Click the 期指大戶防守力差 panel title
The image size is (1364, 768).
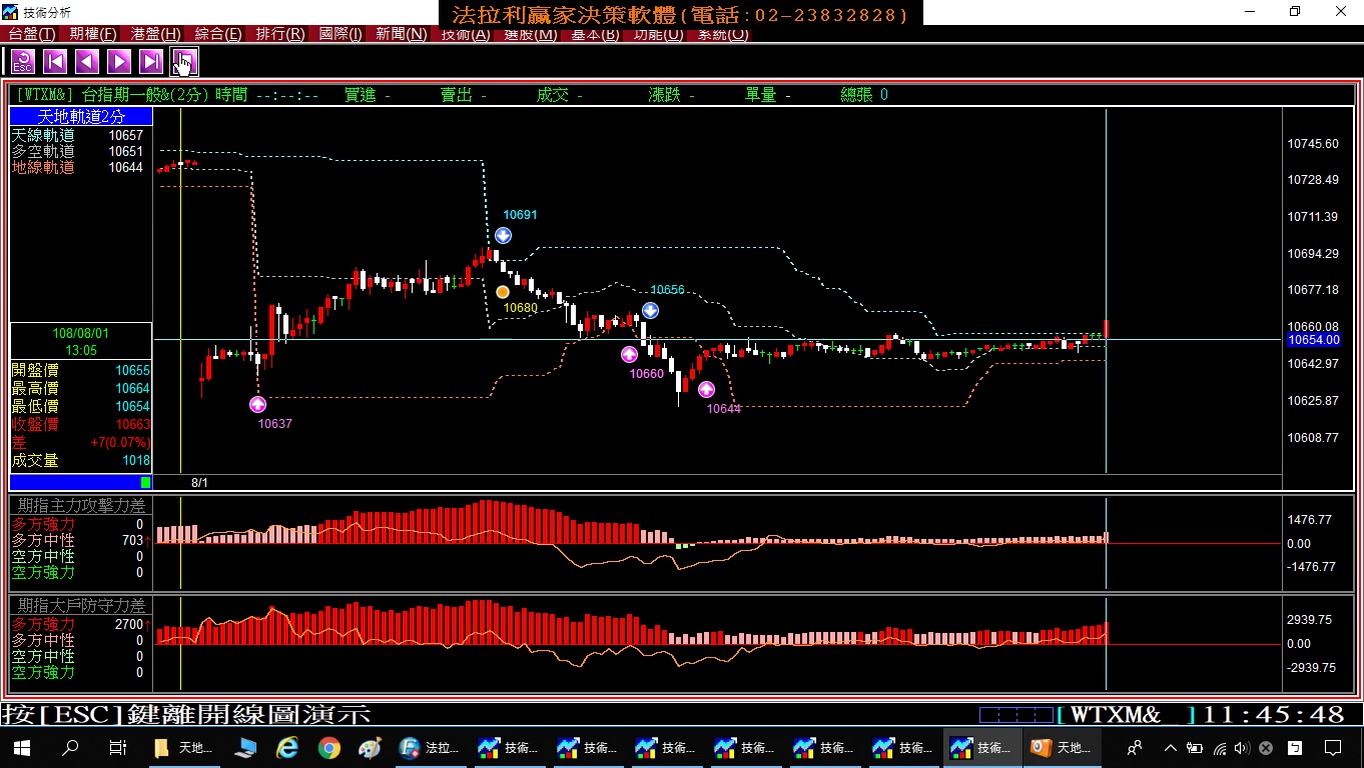pos(81,605)
